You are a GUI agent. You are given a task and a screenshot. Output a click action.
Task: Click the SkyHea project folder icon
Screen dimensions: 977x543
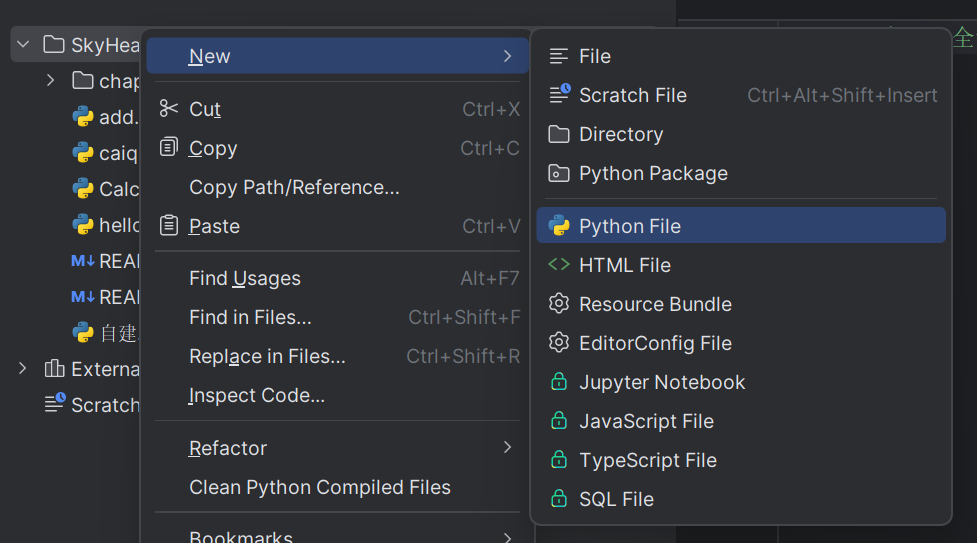pyautogui.click(x=54, y=44)
